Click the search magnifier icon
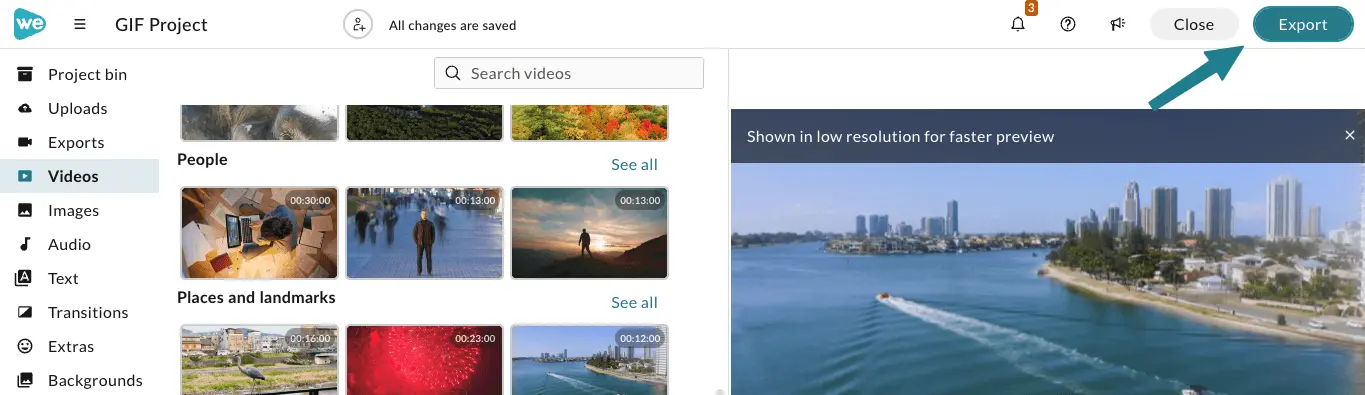 453,73
